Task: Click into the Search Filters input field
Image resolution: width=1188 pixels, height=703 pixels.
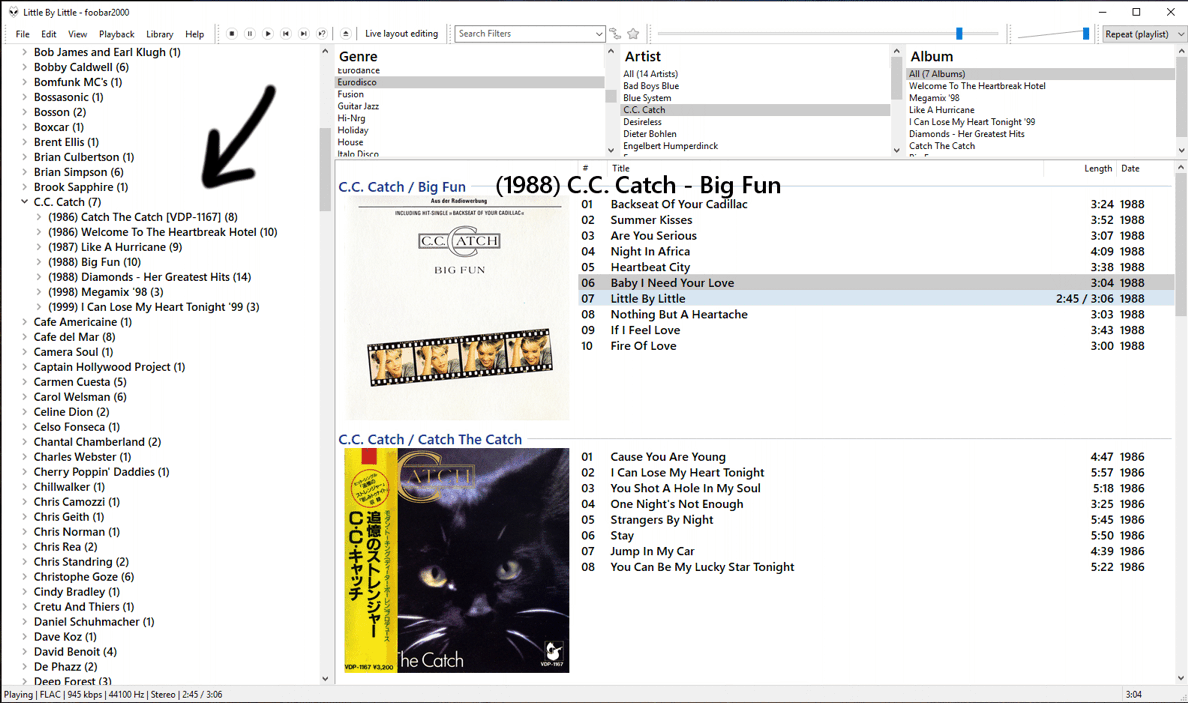Action: coord(524,33)
